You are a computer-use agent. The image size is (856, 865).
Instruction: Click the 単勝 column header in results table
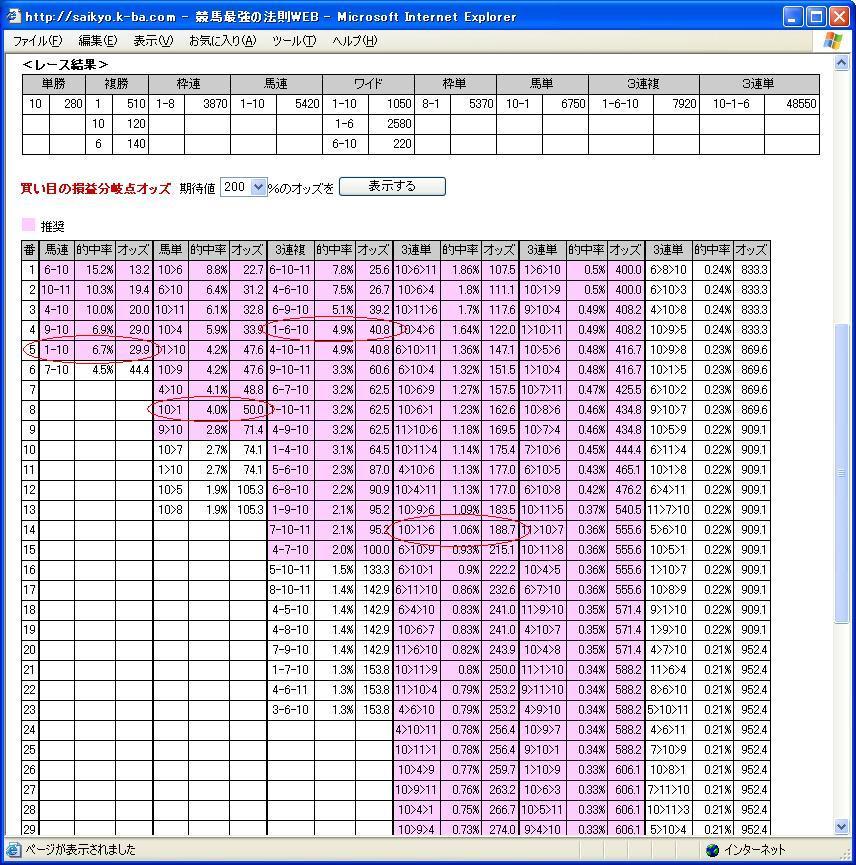click(54, 84)
